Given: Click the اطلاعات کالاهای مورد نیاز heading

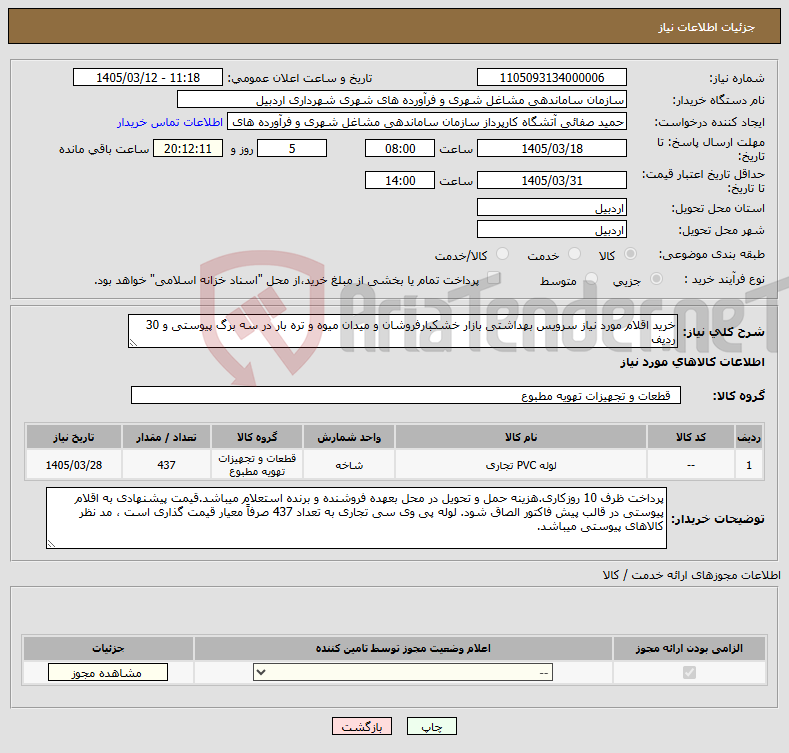Looking at the screenshot, I should click(x=692, y=362).
